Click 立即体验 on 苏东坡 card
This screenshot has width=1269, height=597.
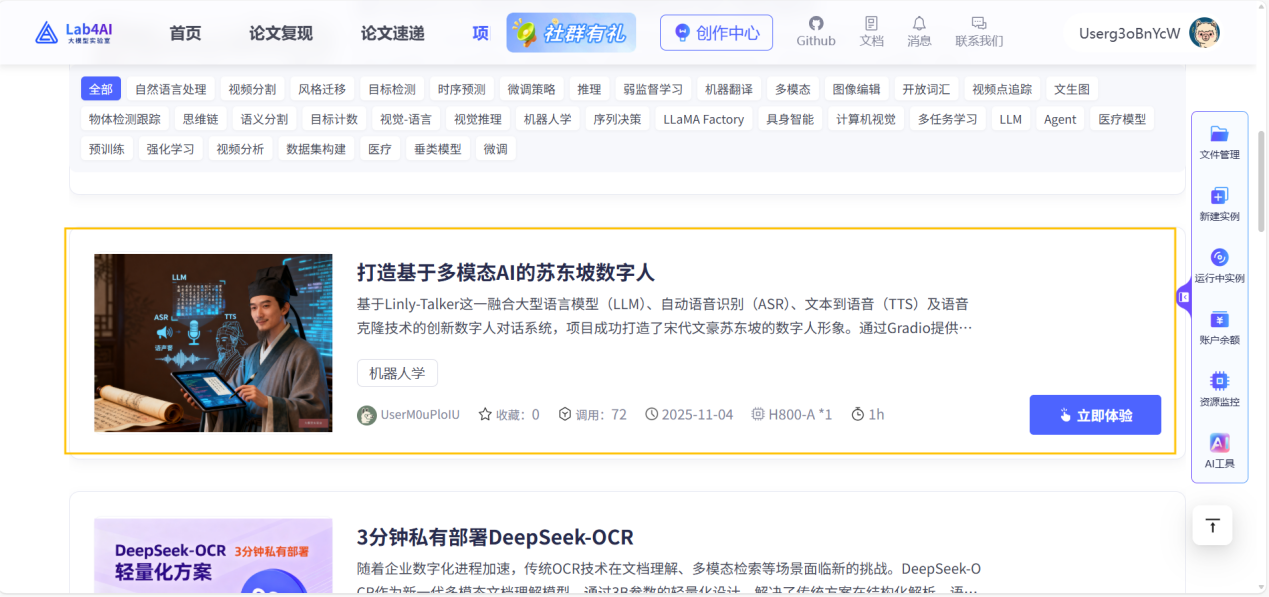[1095, 415]
